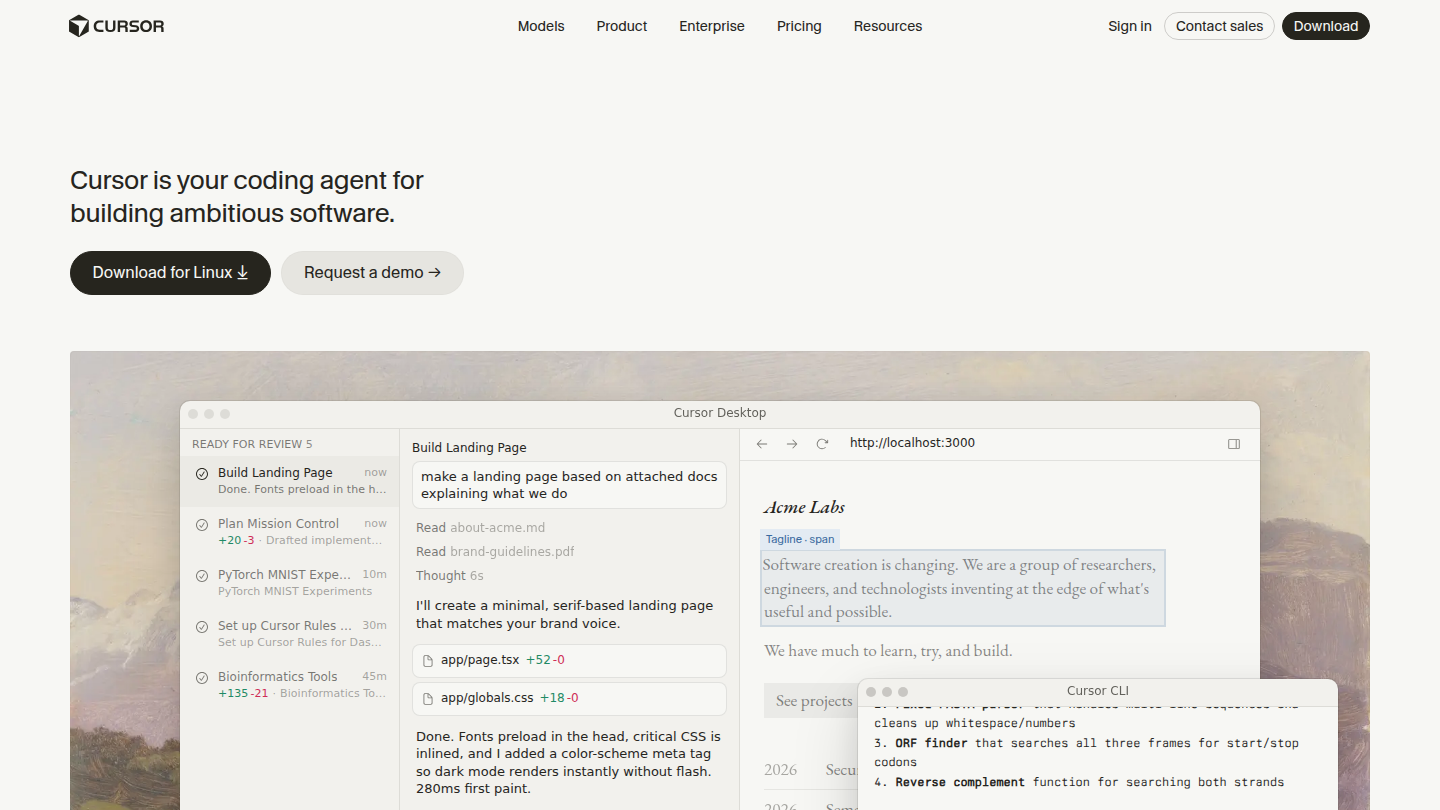This screenshot has height=810, width=1440.
Task: Click the Contact sales button
Action: click(1219, 26)
